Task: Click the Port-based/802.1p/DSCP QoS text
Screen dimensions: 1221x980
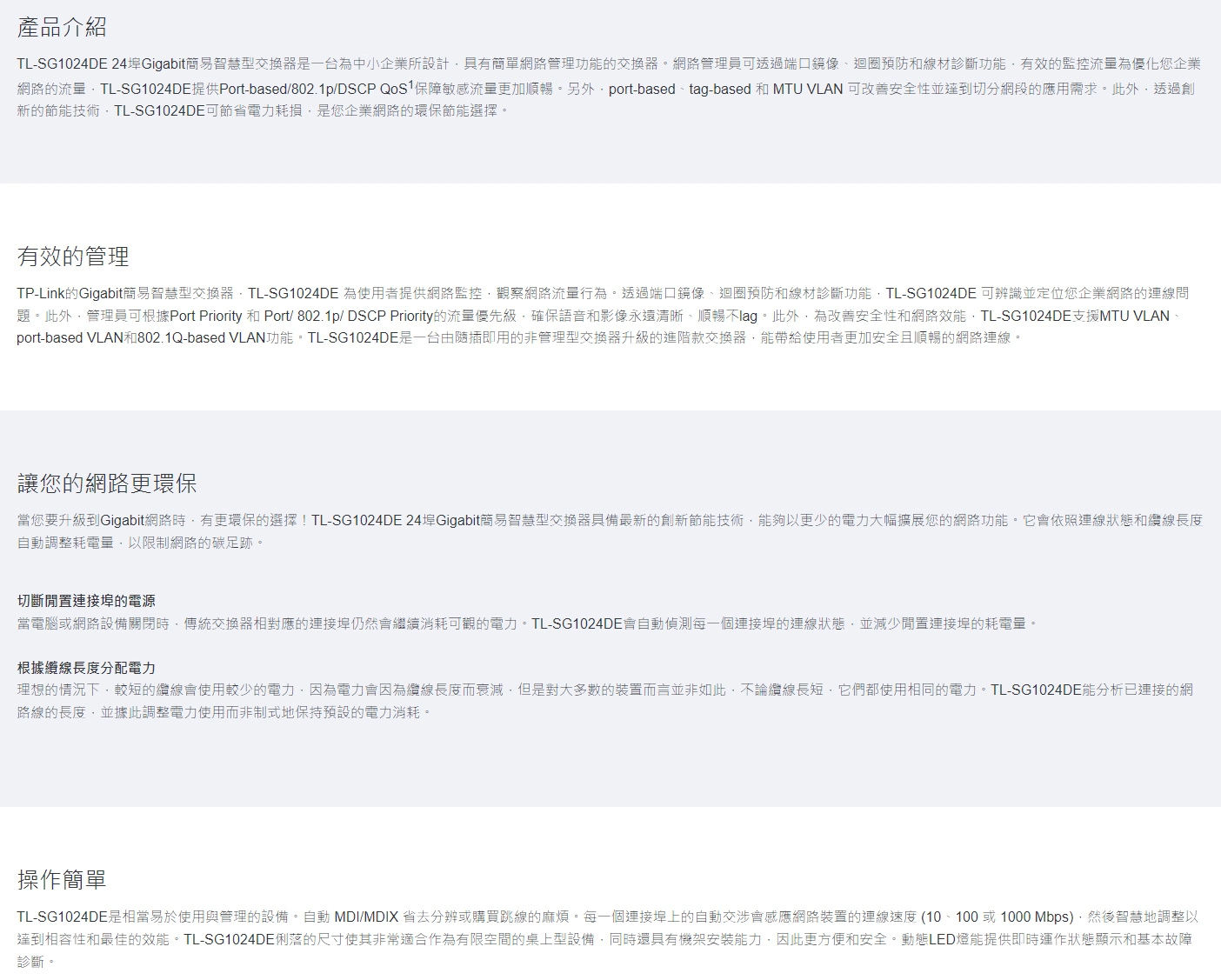Action: click(x=313, y=89)
